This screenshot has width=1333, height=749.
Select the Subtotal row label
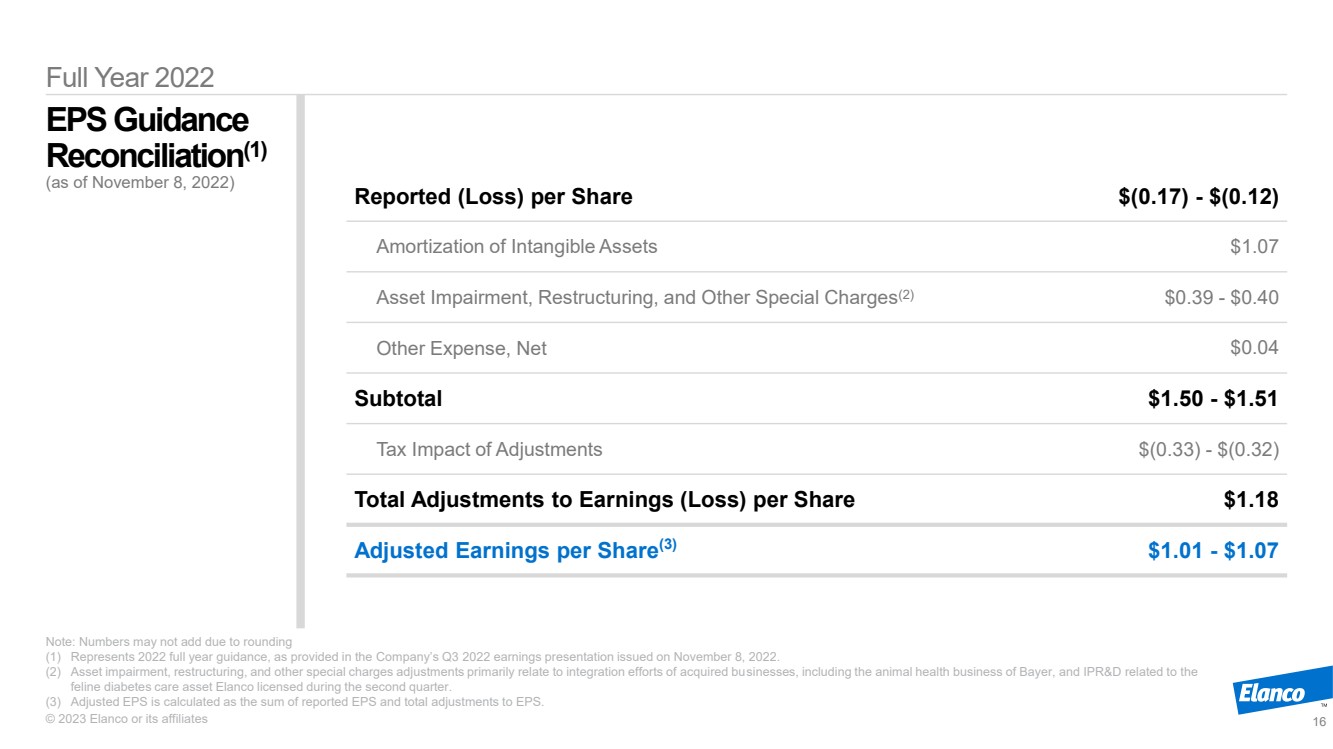(x=398, y=398)
